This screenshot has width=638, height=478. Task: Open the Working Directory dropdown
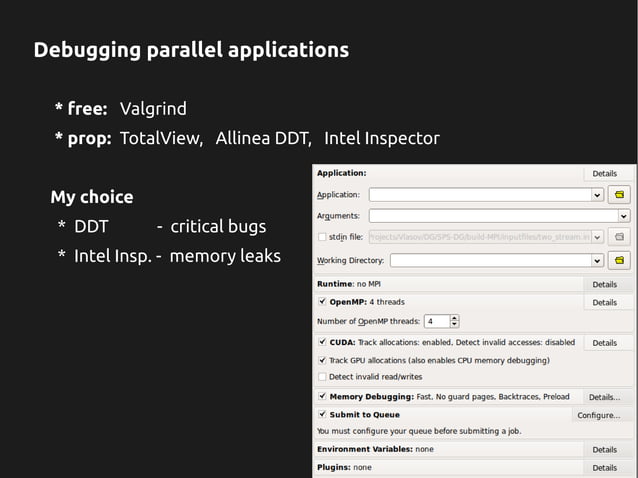click(597, 260)
